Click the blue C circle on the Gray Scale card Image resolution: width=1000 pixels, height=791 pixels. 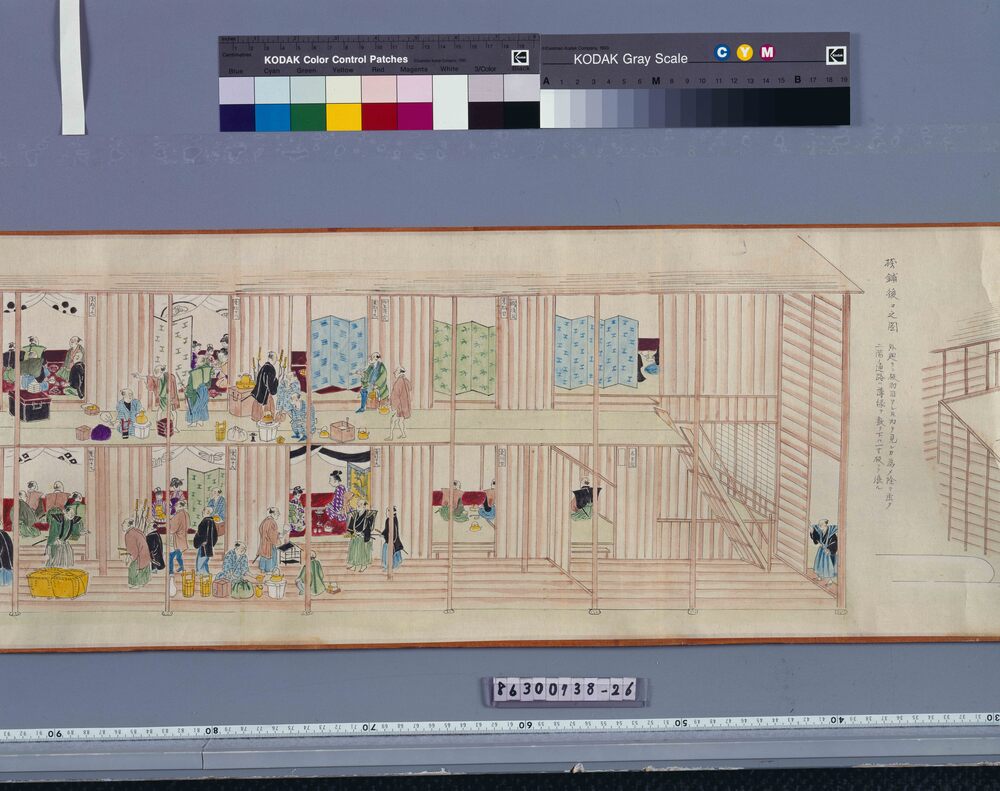pos(722,52)
